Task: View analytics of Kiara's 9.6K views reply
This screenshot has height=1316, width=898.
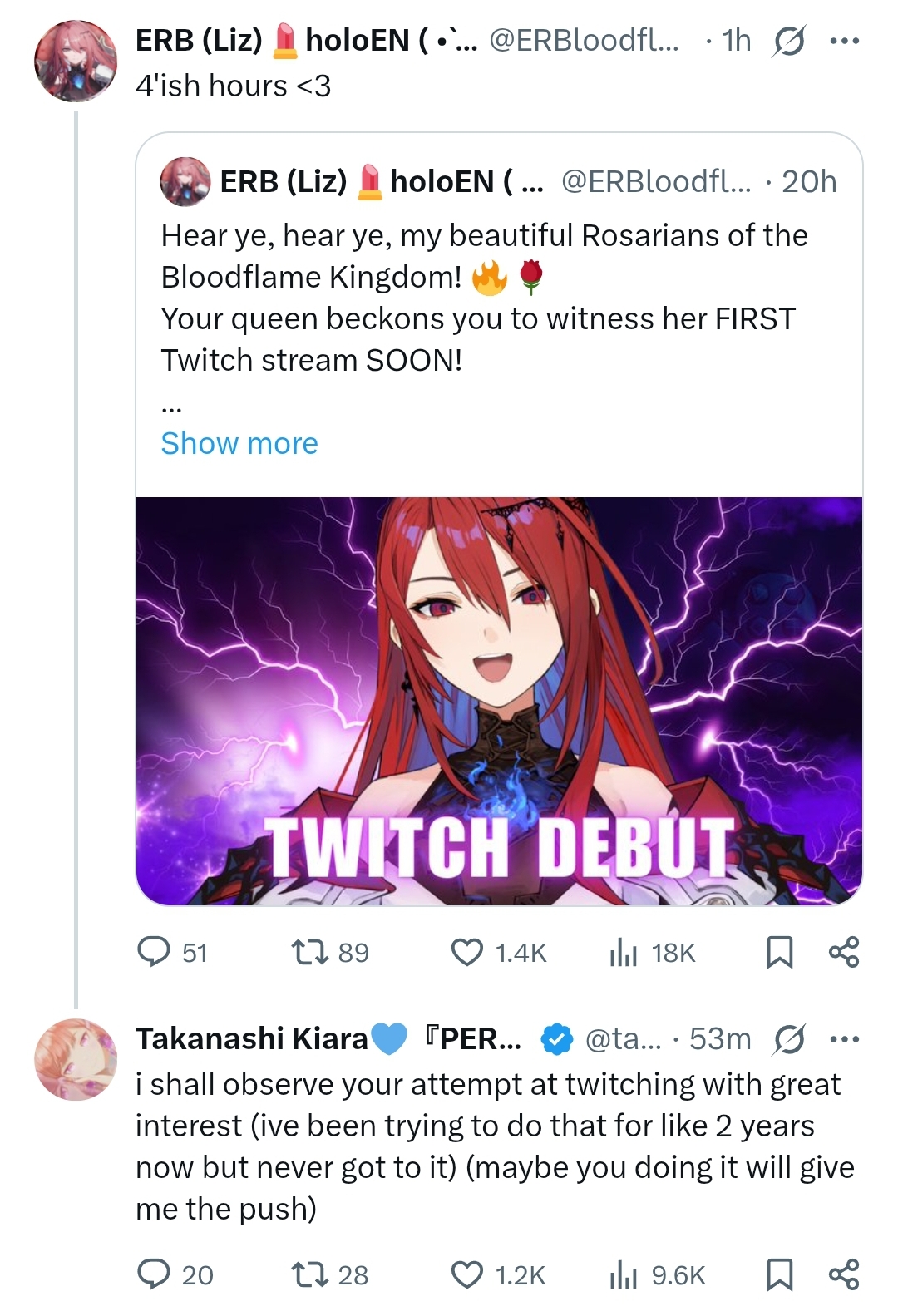Action: point(623,1274)
